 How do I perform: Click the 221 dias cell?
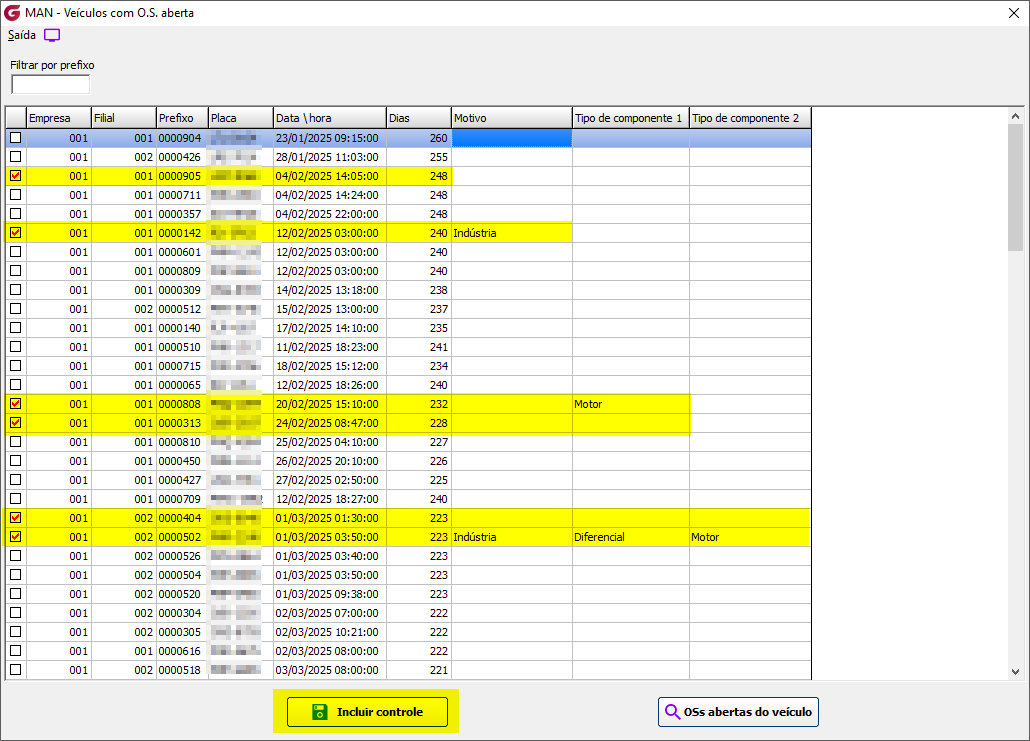pyautogui.click(x=419, y=670)
